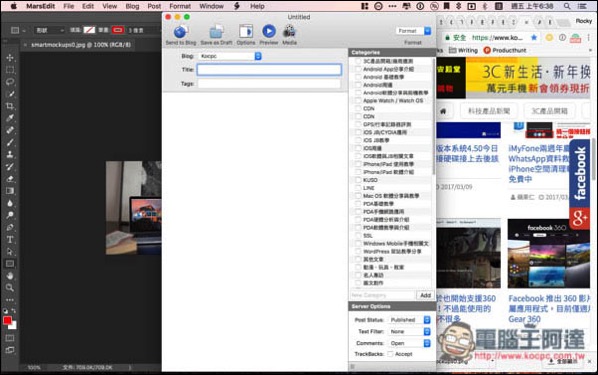This screenshot has height=375, width=598.
Task: Select the Rectangle shape tool in Photoshop
Action: click(10, 264)
